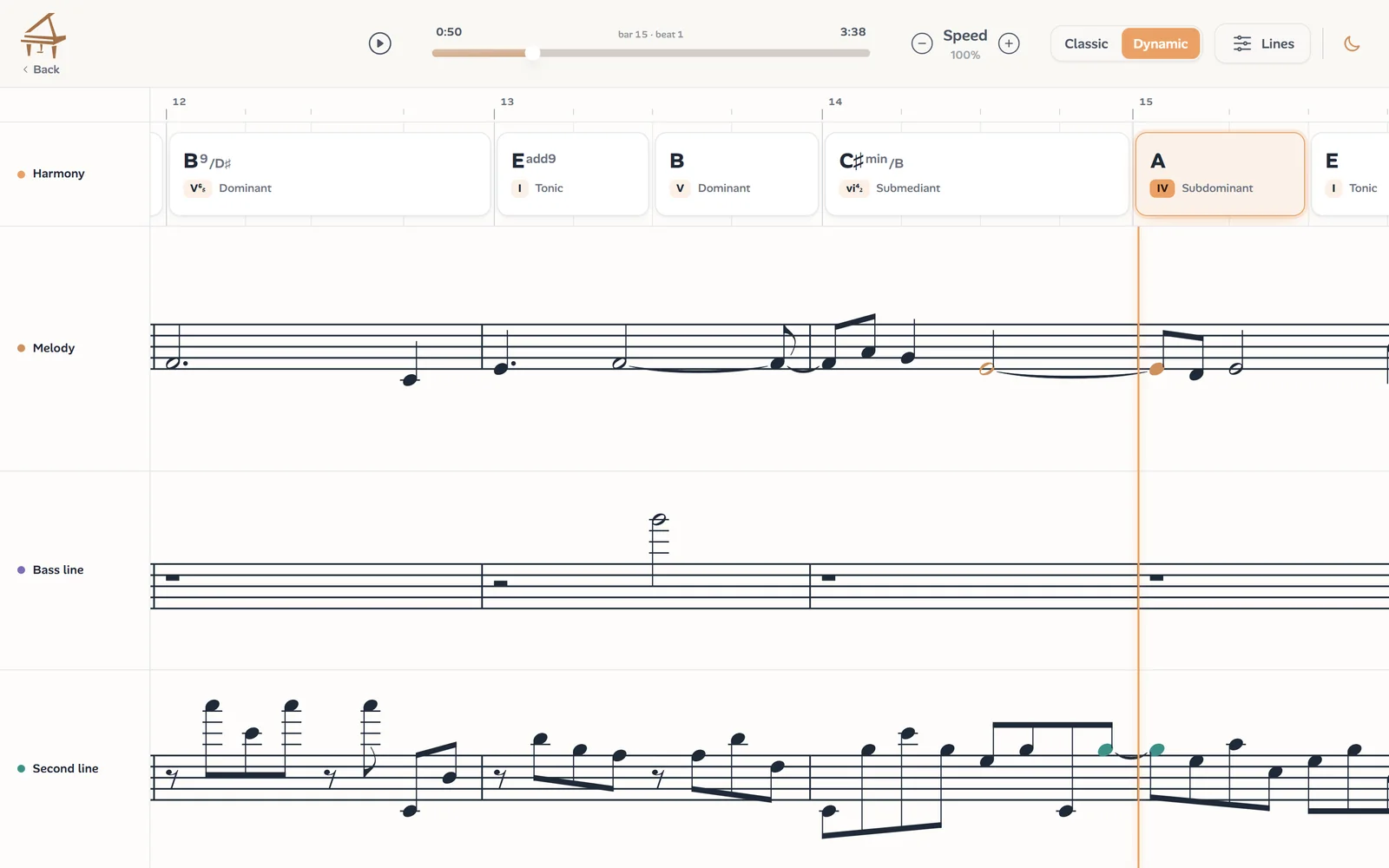Select the Dynamic view mode

(1160, 43)
